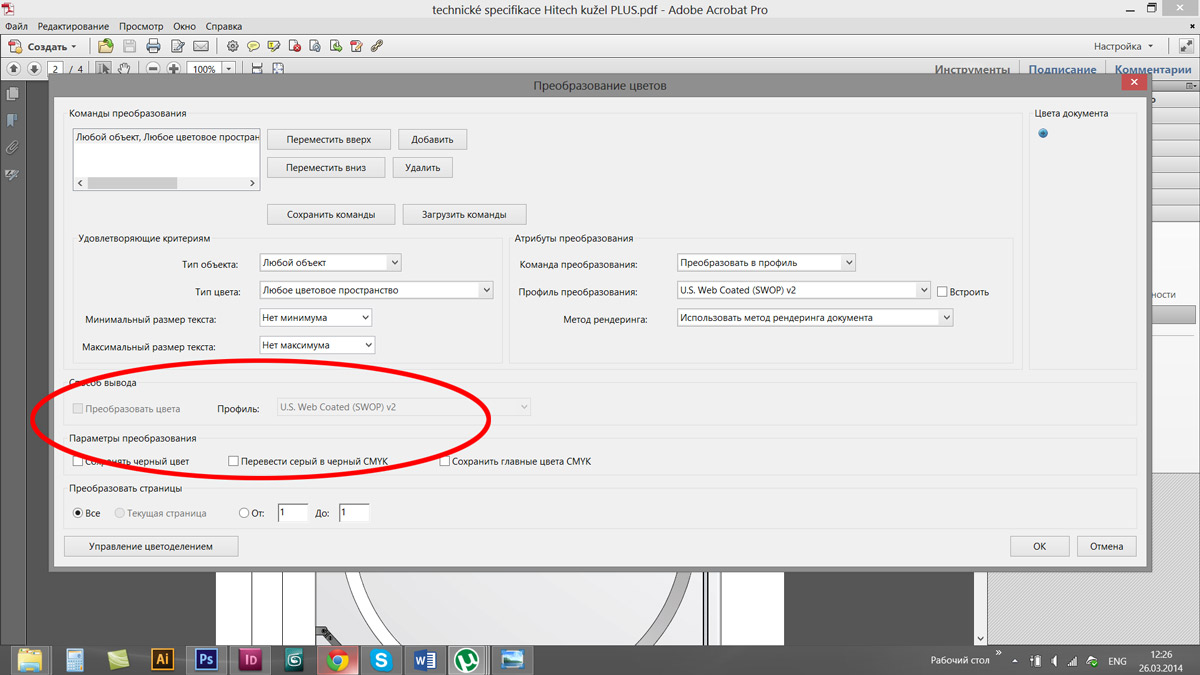Open Метод рендеринга dropdown
This screenshot has height=675, width=1200.
815,318
